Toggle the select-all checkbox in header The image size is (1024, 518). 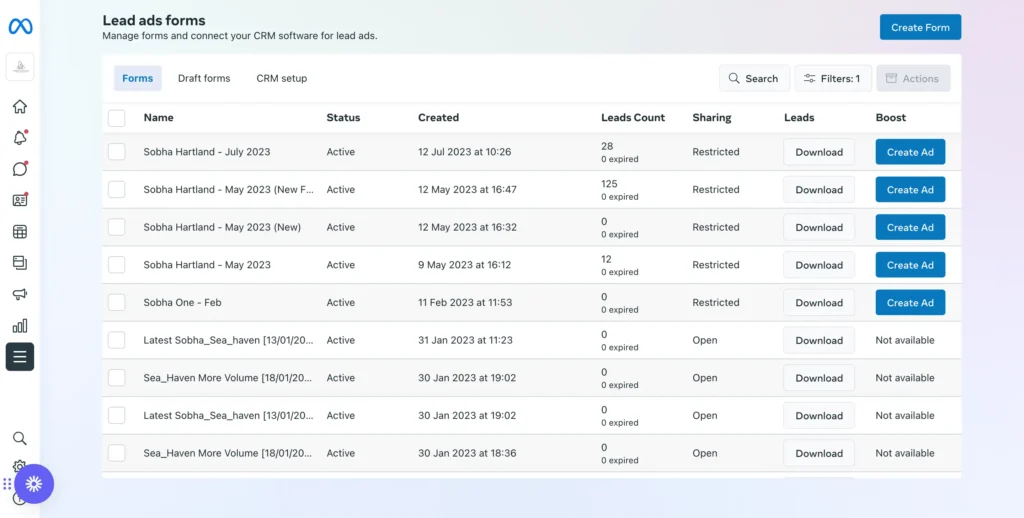tap(117, 118)
